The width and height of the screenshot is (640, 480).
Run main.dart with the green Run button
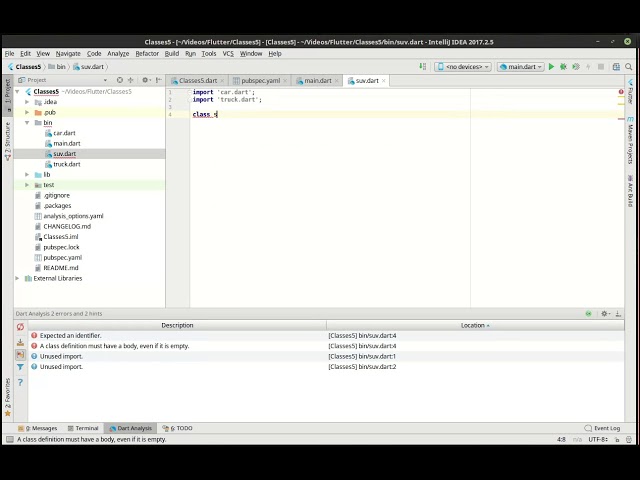pos(551,67)
